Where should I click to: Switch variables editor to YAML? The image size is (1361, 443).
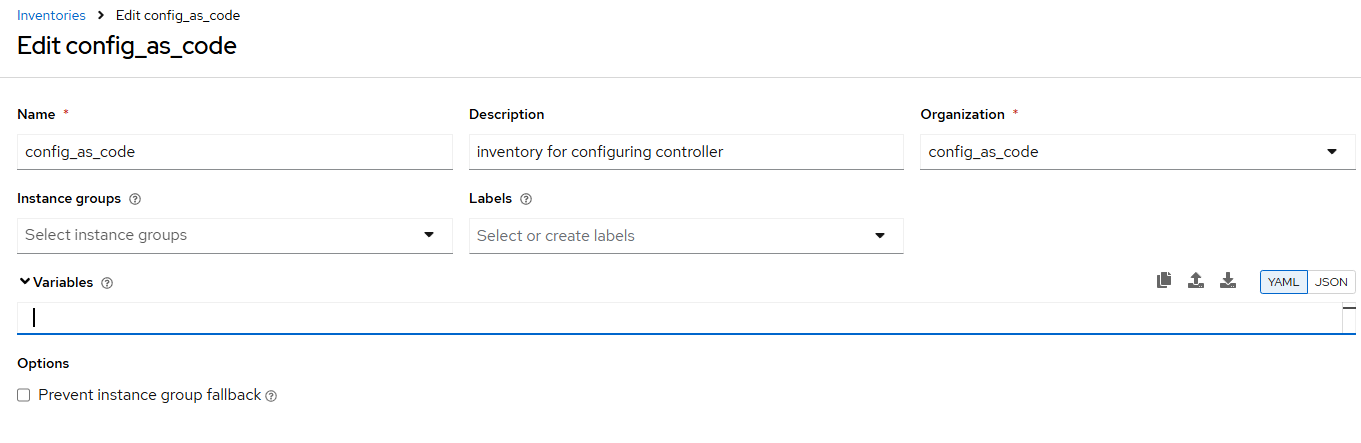point(1283,282)
